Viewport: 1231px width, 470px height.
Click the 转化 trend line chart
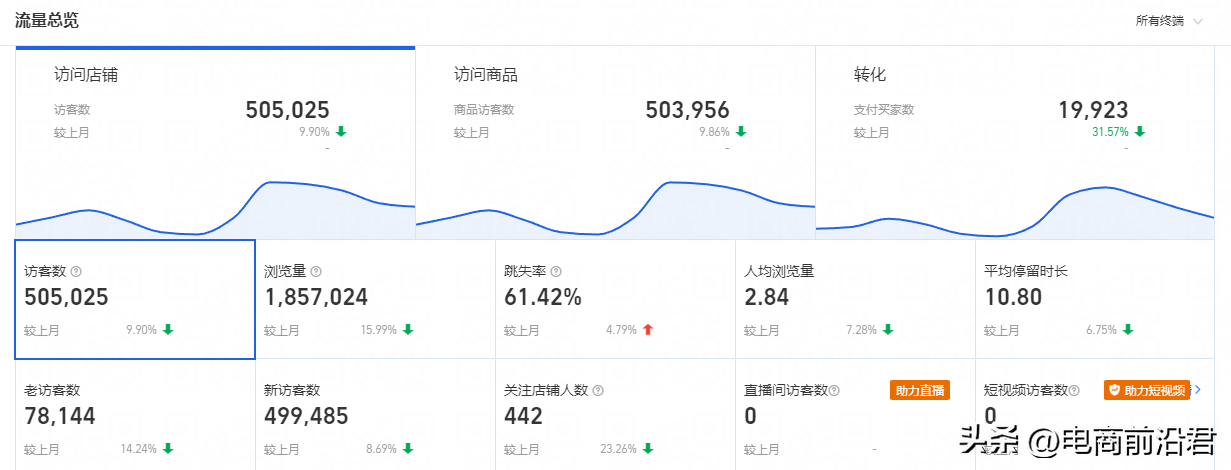pyautogui.click(x=1016, y=210)
